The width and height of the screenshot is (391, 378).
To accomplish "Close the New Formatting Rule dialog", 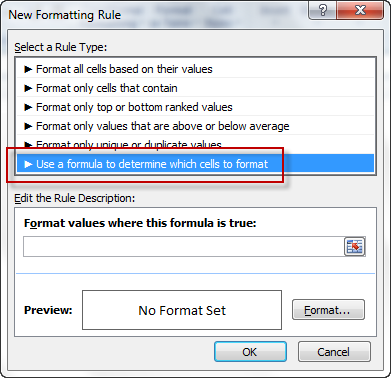I will tap(360, 10).
